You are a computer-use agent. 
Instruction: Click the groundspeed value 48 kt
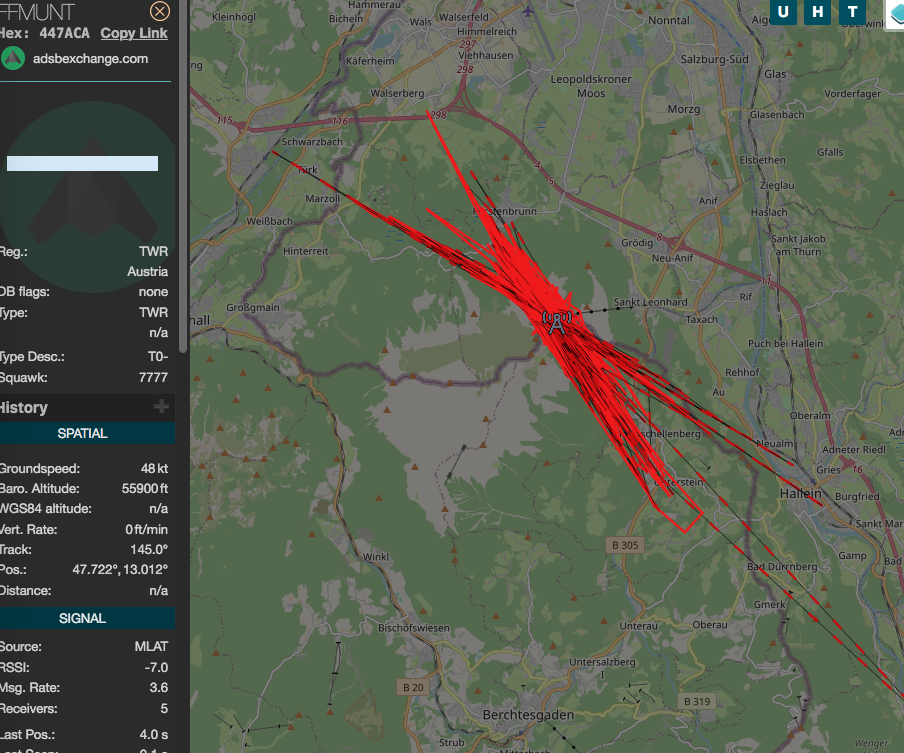pyautogui.click(x=155, y=469)
